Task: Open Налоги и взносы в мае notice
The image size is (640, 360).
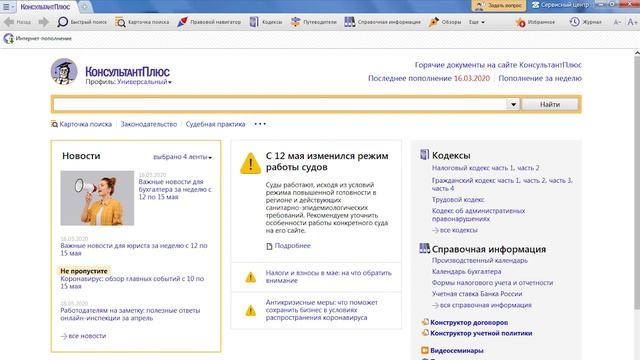Action: tap(329, 277)
